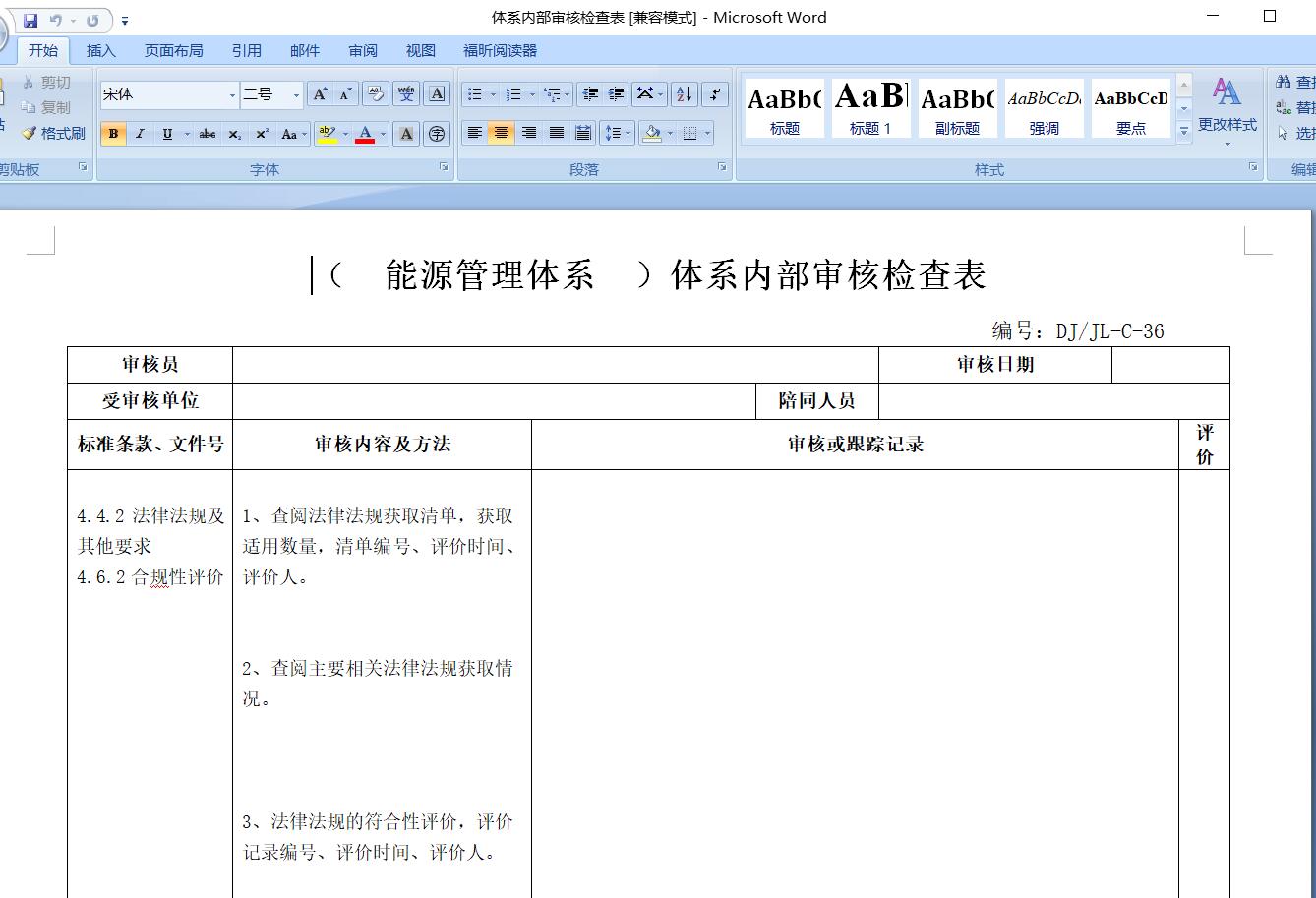
Task: Click the shading paint bucket icon
Action: coord(651,134)
